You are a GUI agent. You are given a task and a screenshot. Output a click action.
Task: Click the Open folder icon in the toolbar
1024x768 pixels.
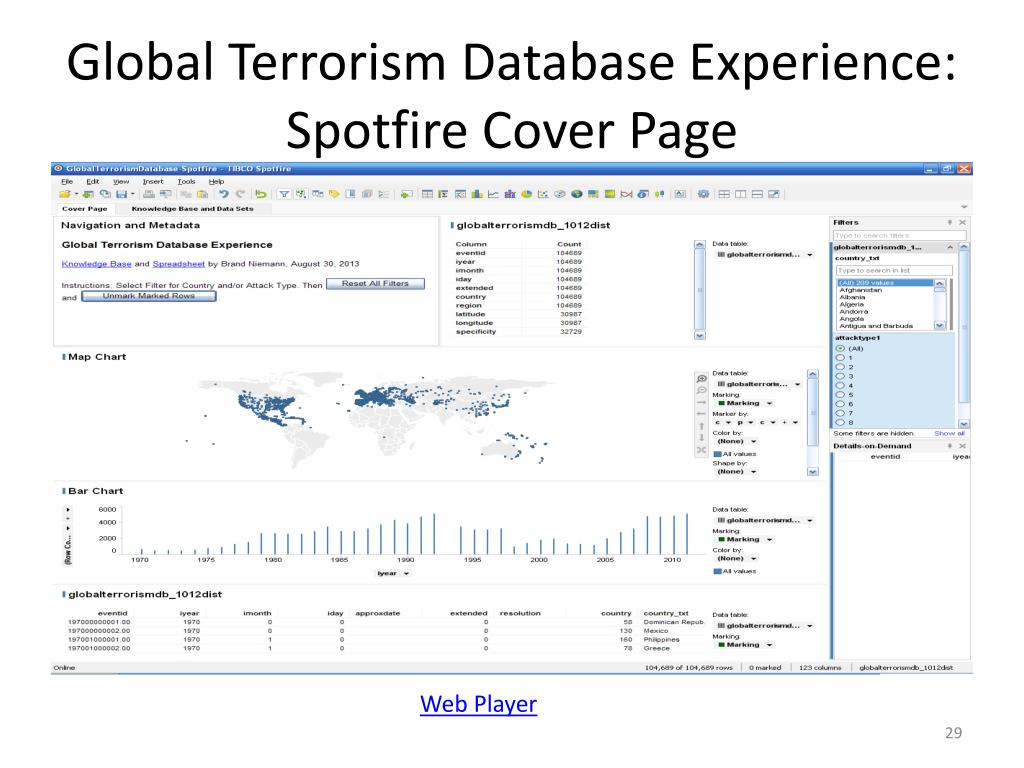65,194
